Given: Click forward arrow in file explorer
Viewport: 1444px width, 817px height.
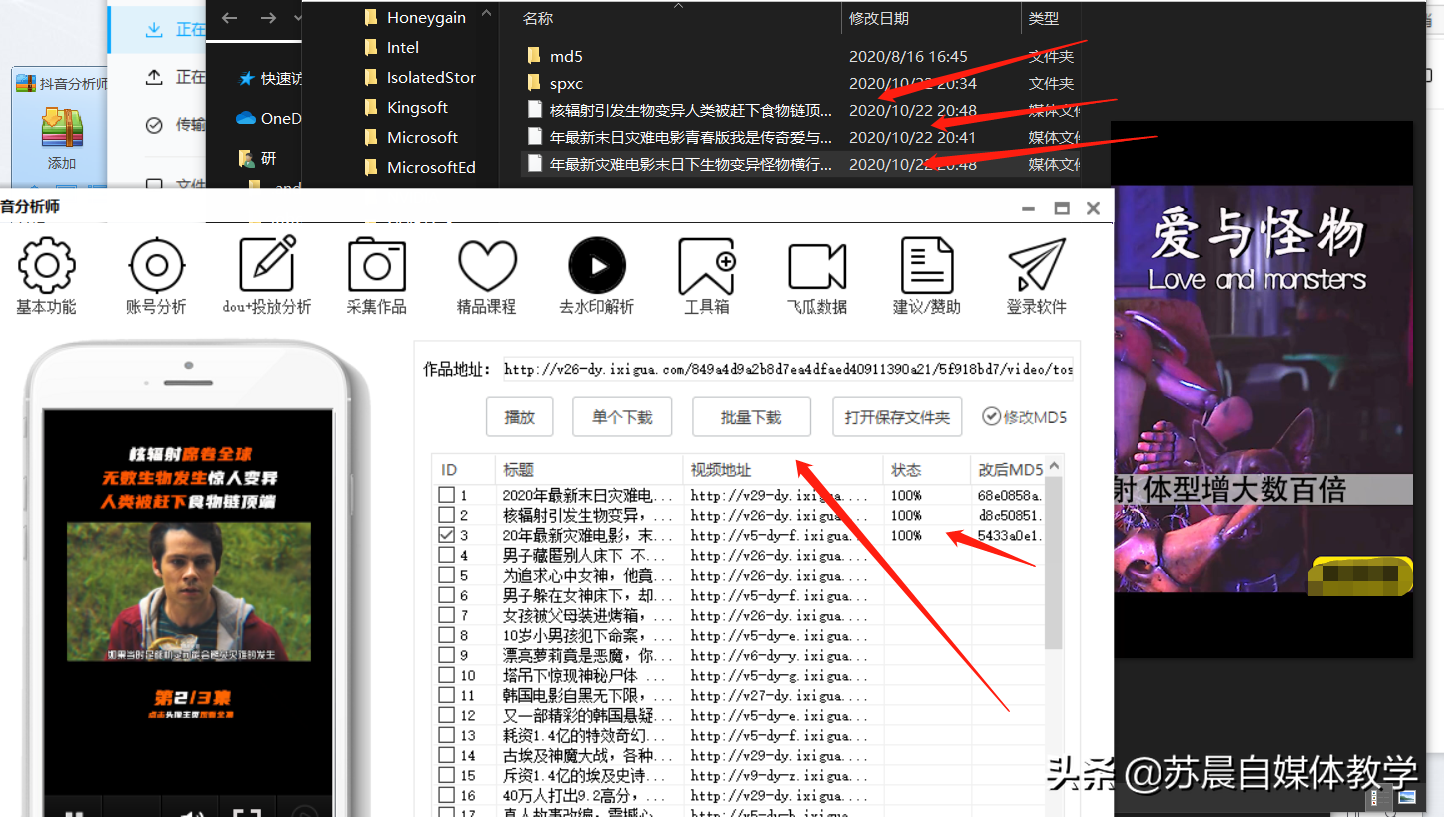Looking at the screenshot, I should pyautogui.click(x=267, y=18).
